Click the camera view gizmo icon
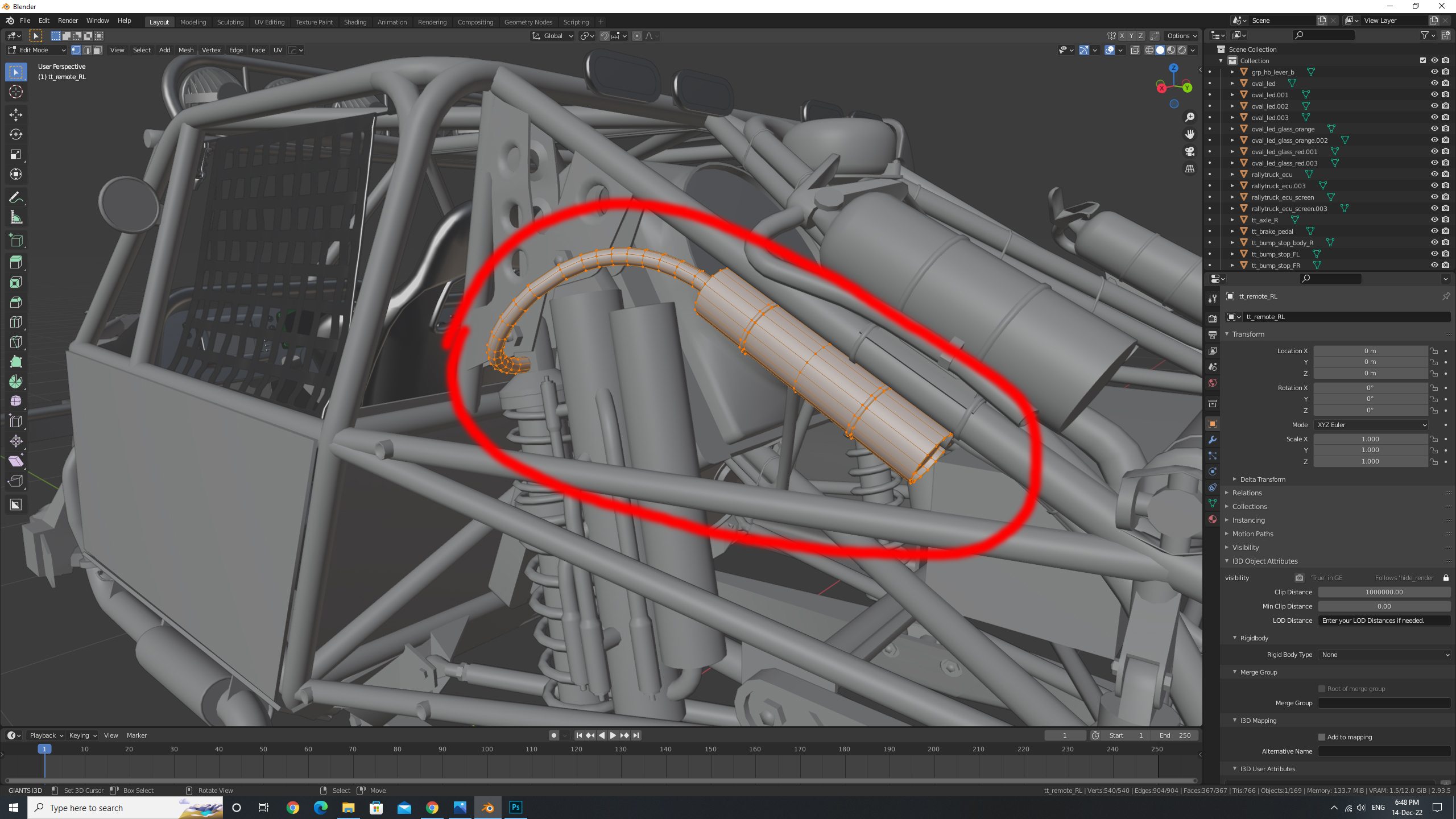The width and height of the screenshot is (1456, 819). tap(1190, 151)
